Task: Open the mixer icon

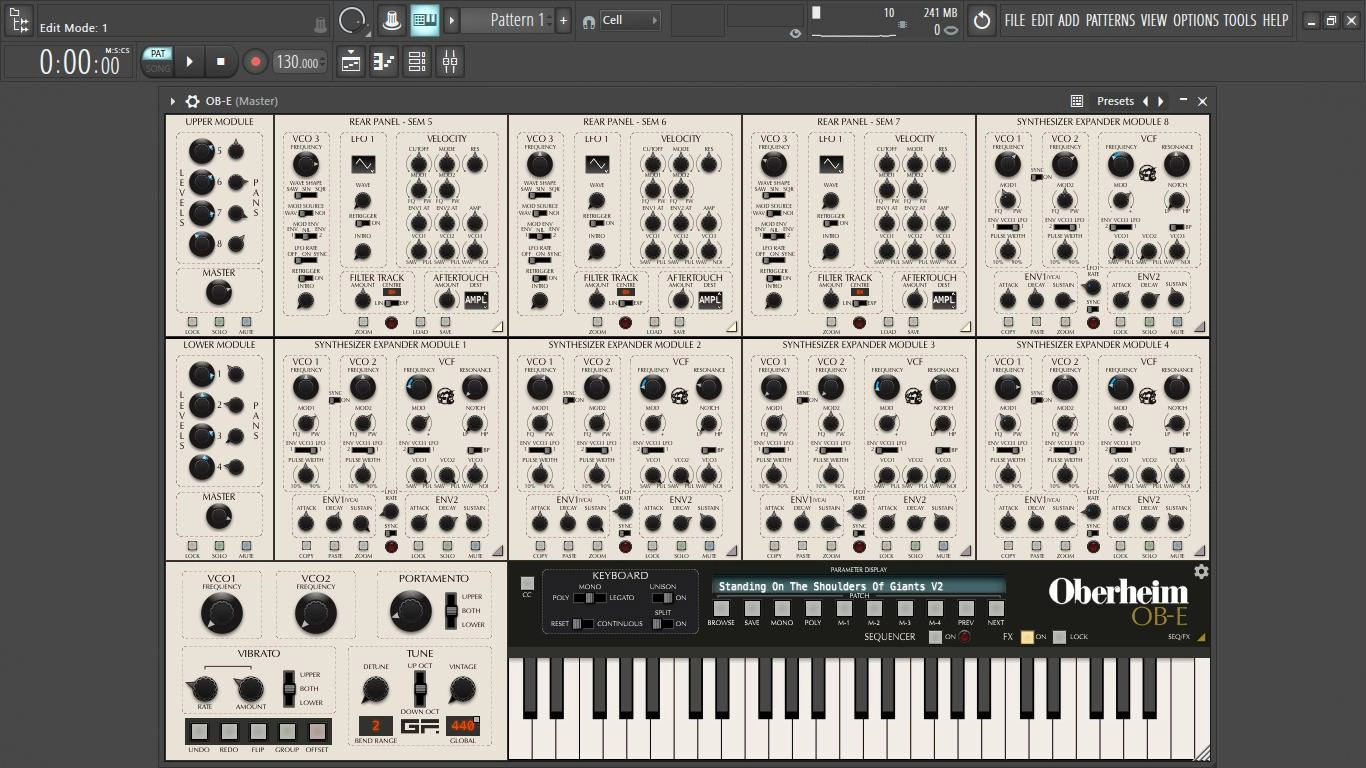Action: pyautogui.click(x=450, y=62)
